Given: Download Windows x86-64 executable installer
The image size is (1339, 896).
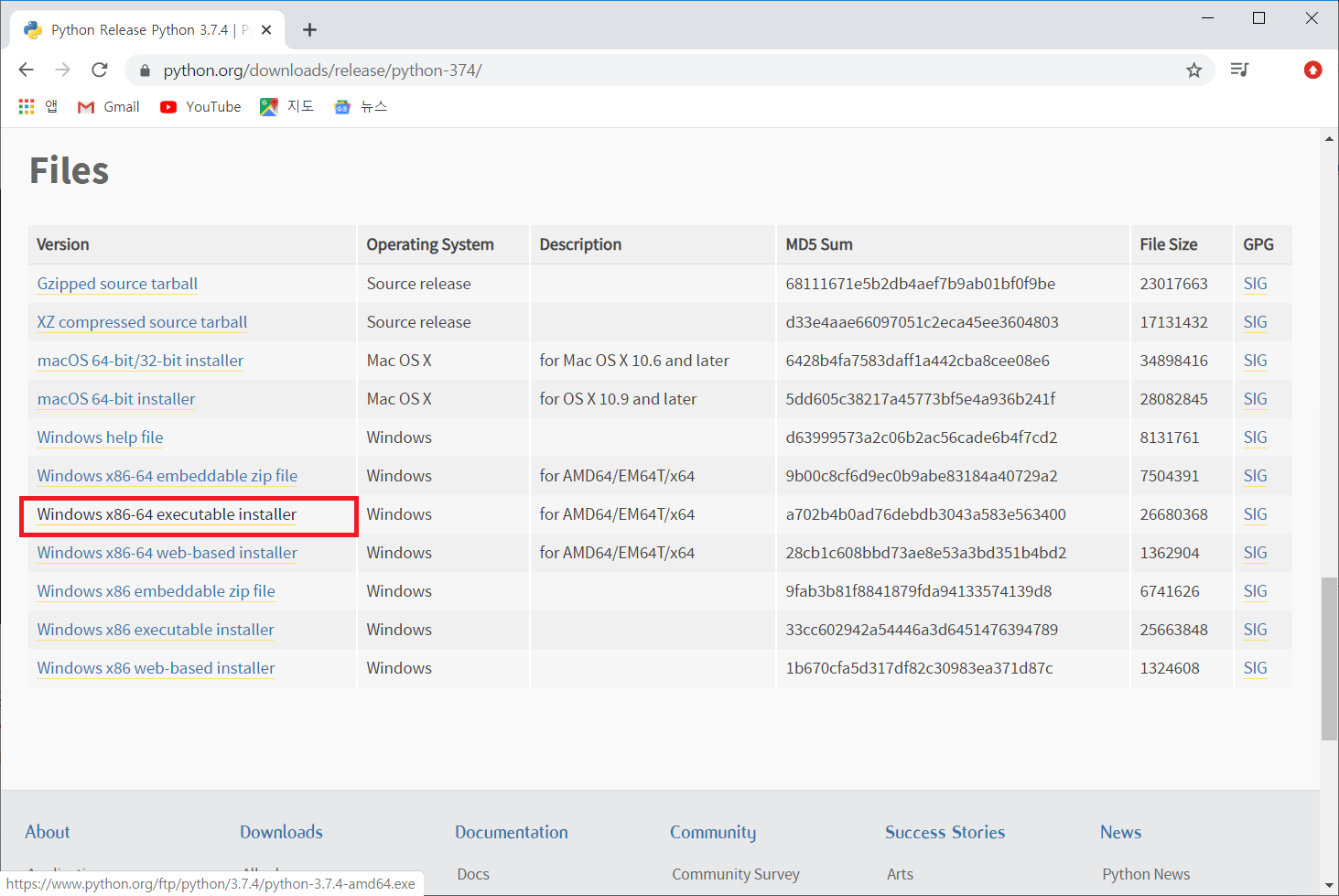Looking at the screenshot, I should point(167,514).
